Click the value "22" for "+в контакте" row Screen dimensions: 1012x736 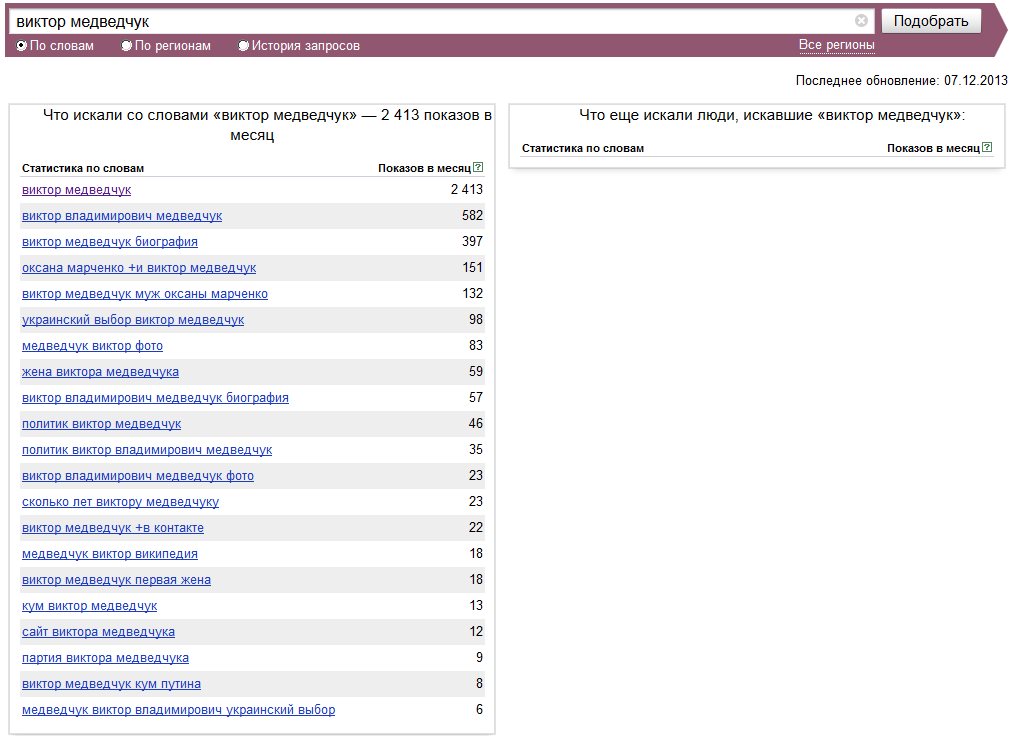pos(476,527)
